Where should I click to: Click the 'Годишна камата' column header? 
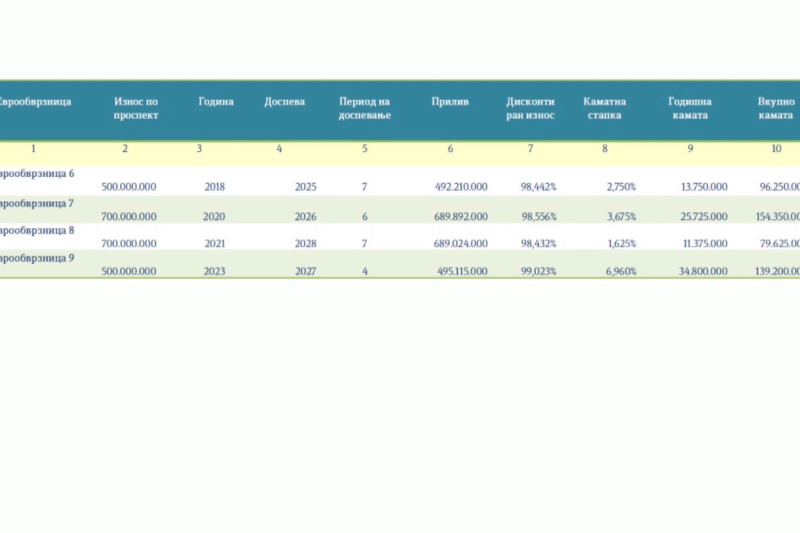pyautogui.click(x=690, y=108)
